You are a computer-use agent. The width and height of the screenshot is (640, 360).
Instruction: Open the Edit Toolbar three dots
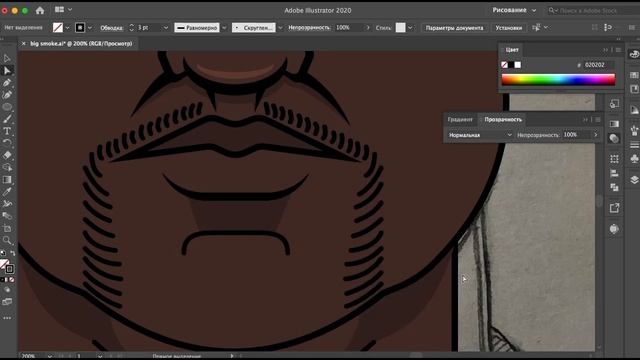coord(7,318)
